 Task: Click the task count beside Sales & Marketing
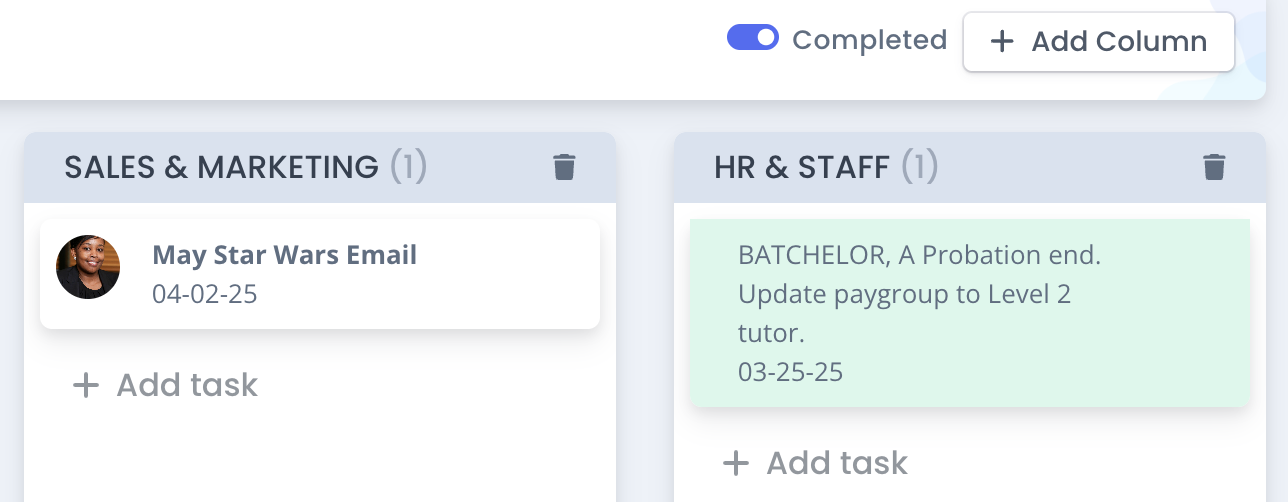click(408, 167)
